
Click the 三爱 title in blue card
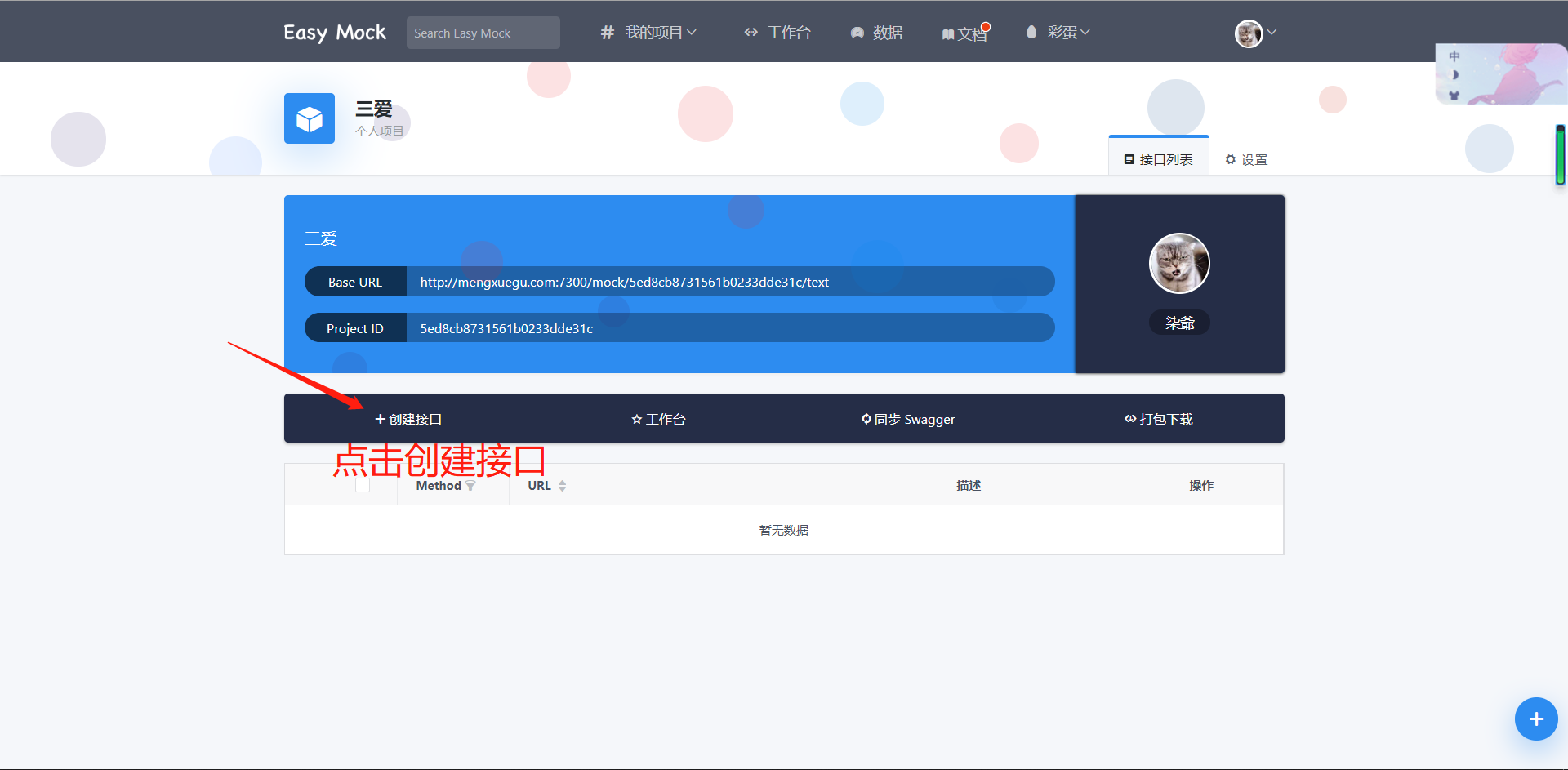321,238
